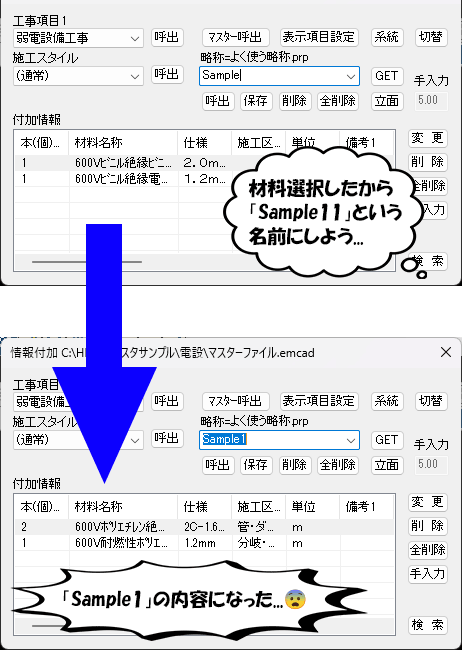Click the 手入力 value field in the Sample dialog

(x=431, y=101)
